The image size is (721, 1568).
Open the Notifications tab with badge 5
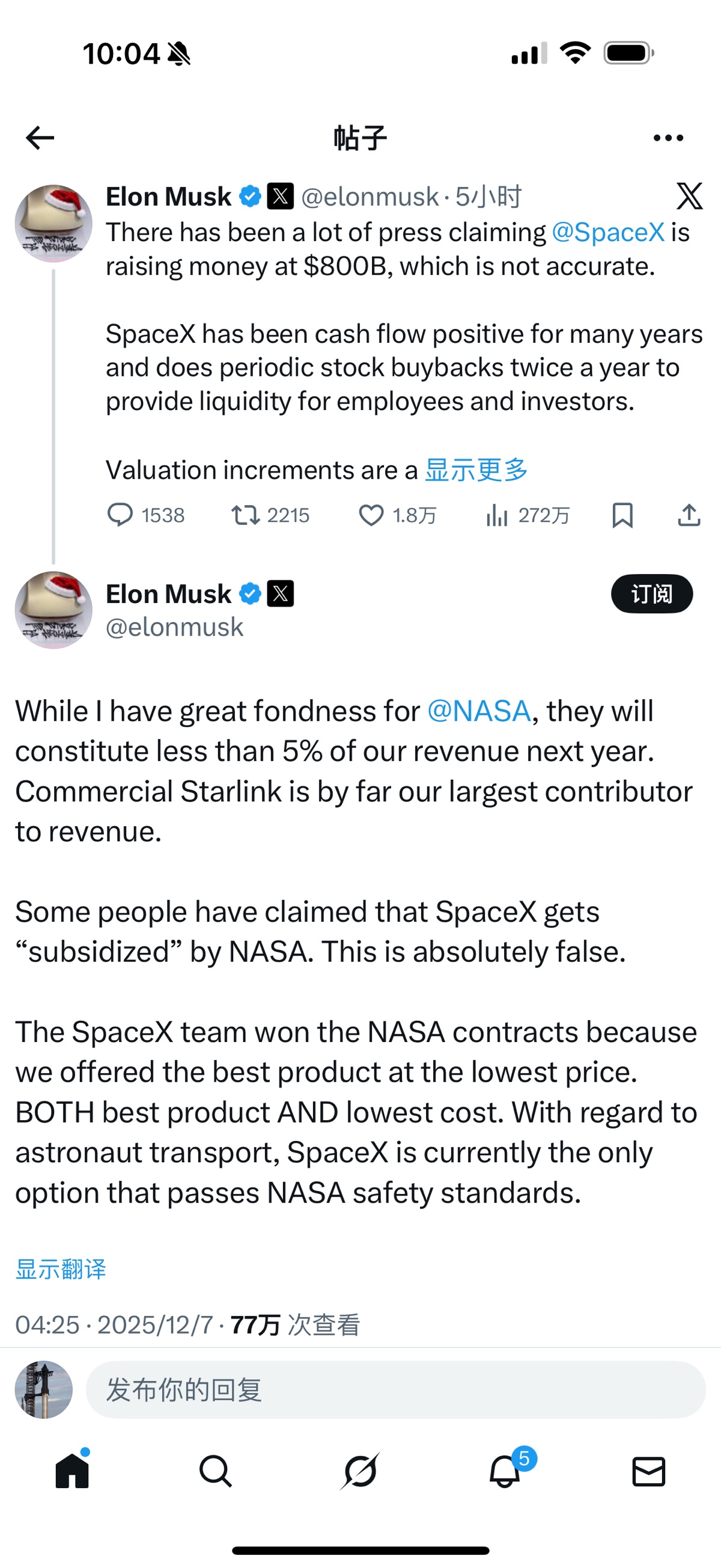[x=505, y=1472]
